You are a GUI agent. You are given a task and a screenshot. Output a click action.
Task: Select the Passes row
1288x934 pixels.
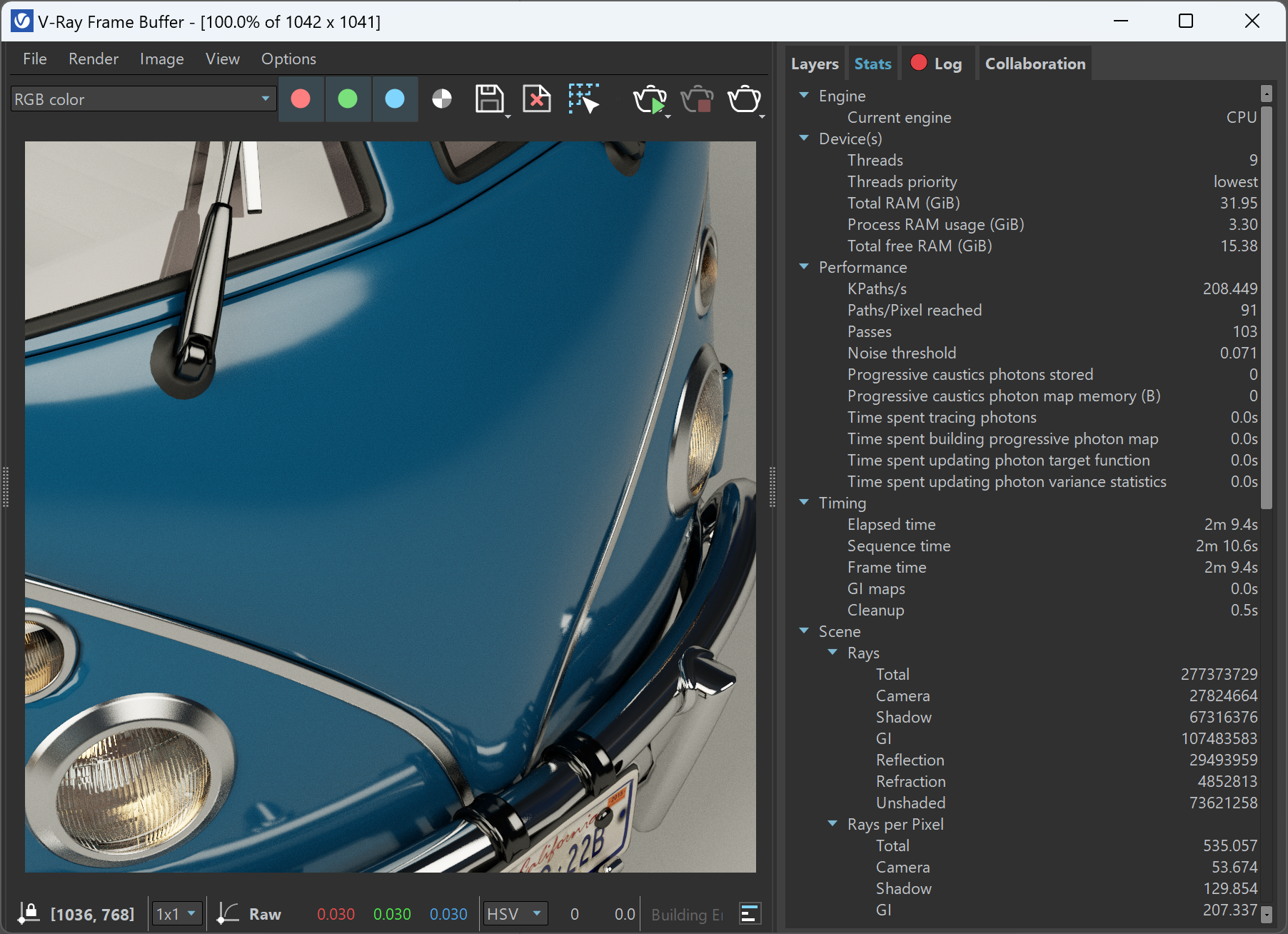(1028, 331)
